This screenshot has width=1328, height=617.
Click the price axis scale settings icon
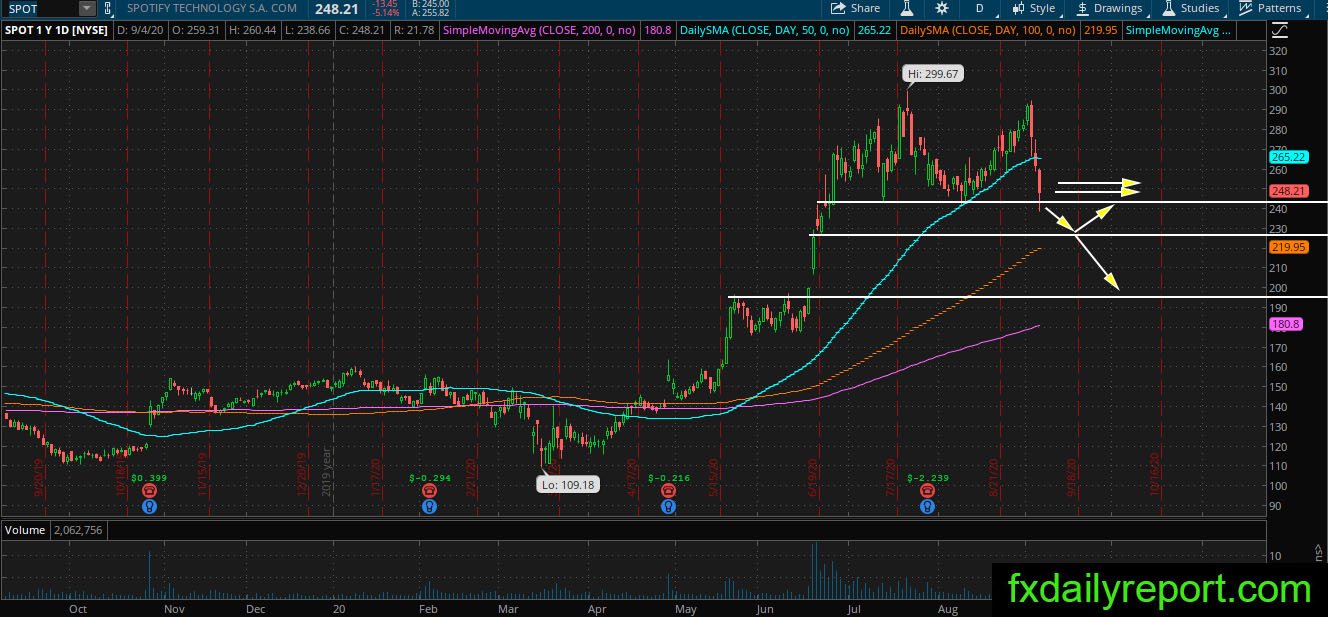coord(1282,30)
